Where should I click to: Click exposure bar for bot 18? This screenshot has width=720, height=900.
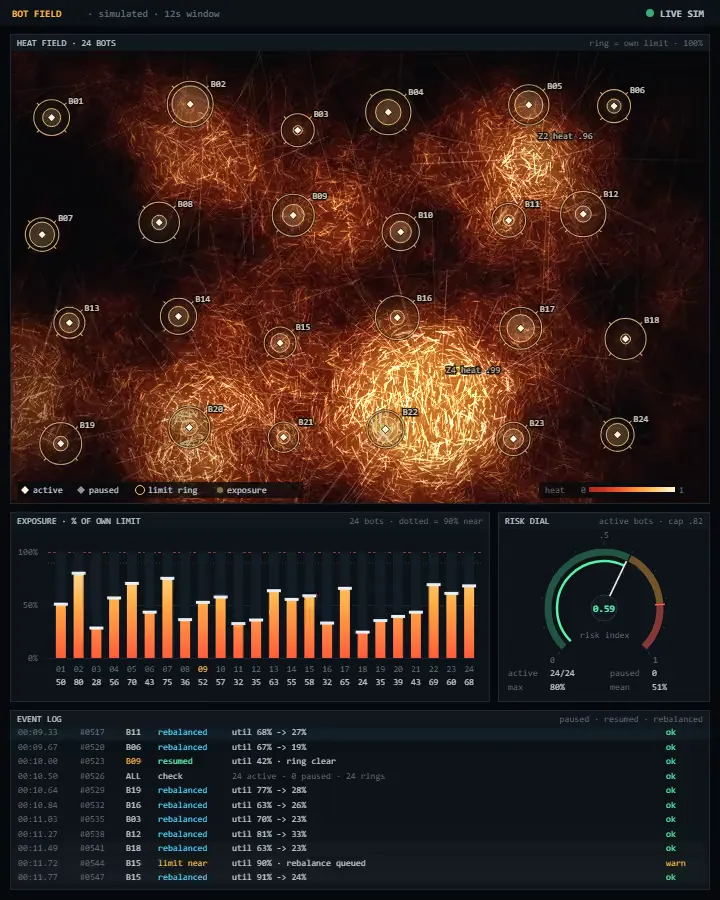coord(362,645)
